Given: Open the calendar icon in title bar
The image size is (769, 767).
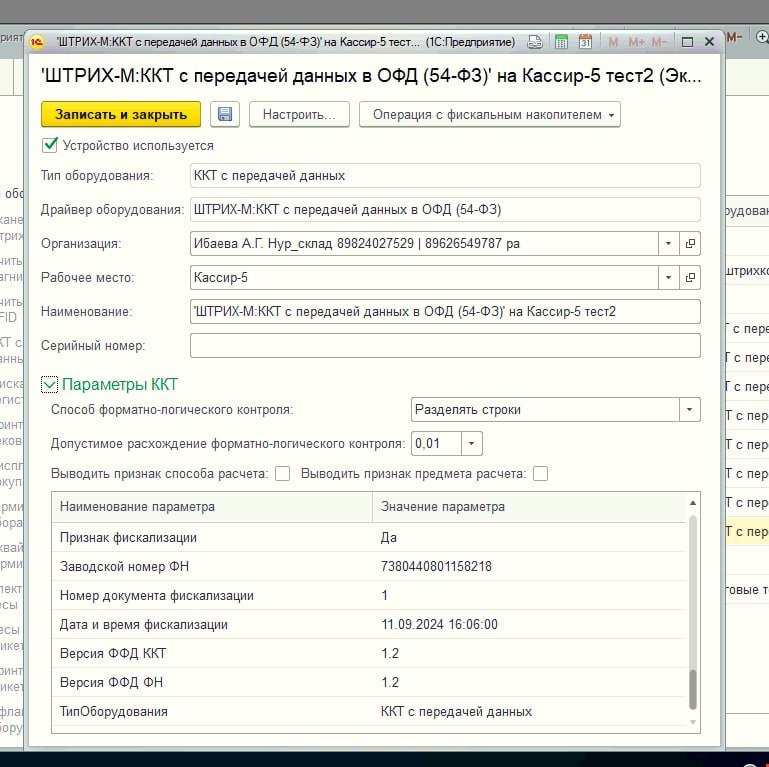Looking at the screenshot, I should [585, 42].
